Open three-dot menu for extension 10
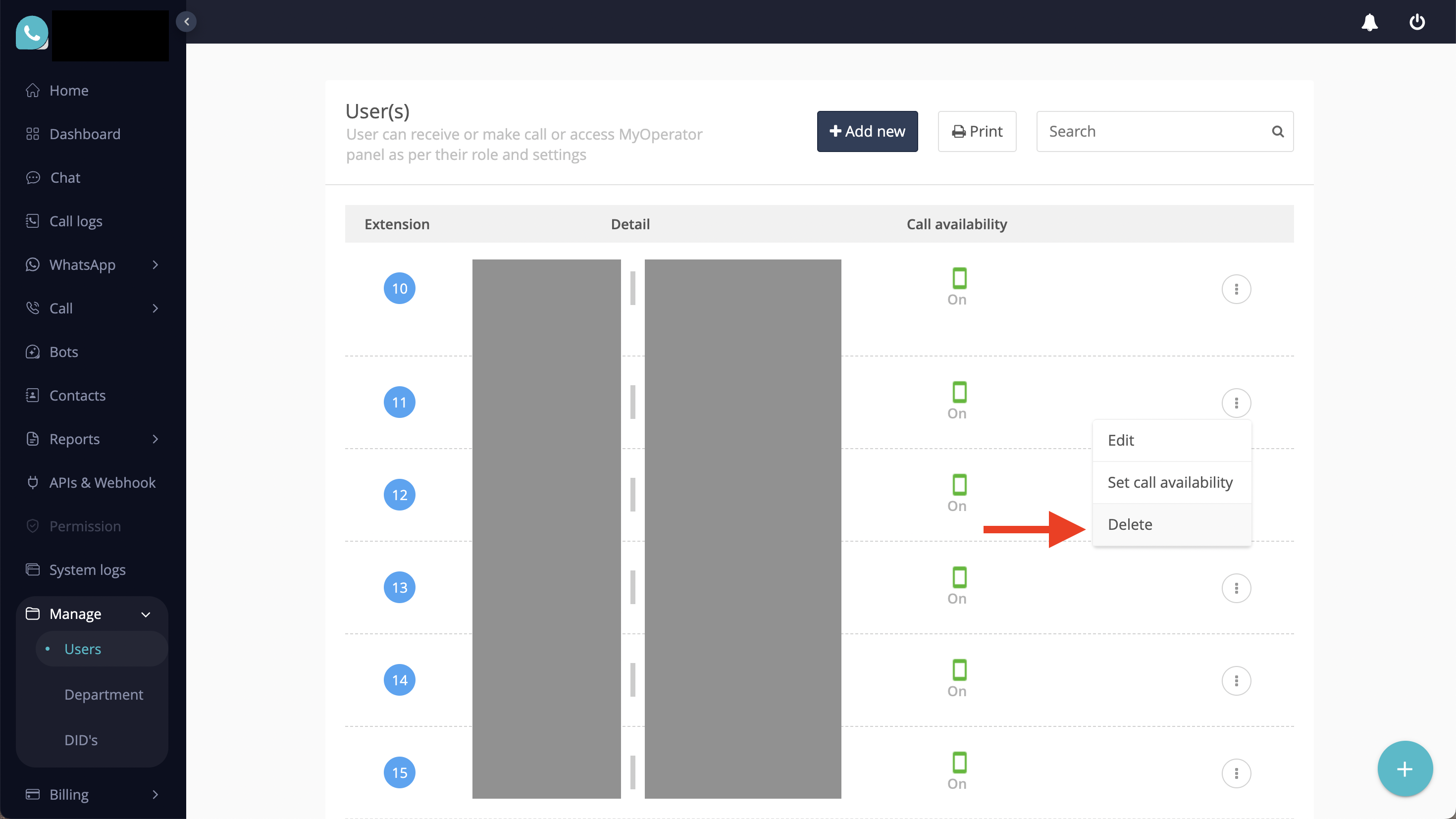 1236,289
